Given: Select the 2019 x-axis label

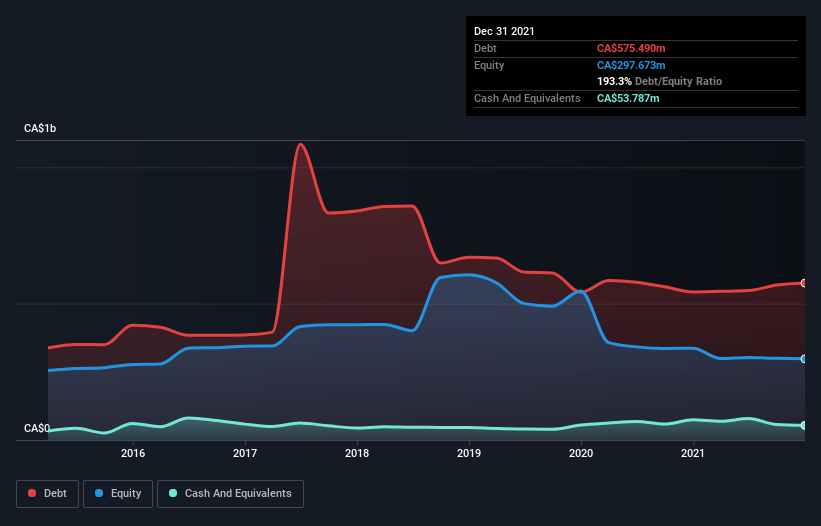Looking at the screenshot, I should coord(469,453).
